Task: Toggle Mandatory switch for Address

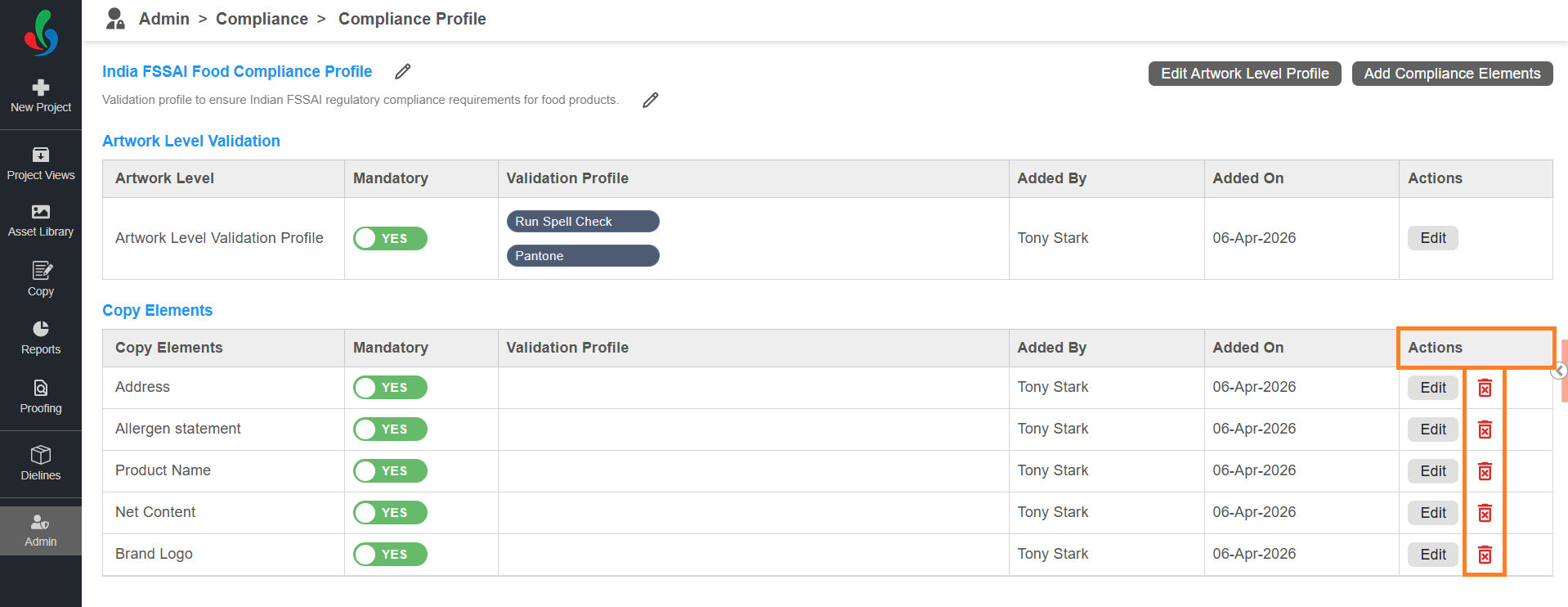Action: [x=390, y=387]
